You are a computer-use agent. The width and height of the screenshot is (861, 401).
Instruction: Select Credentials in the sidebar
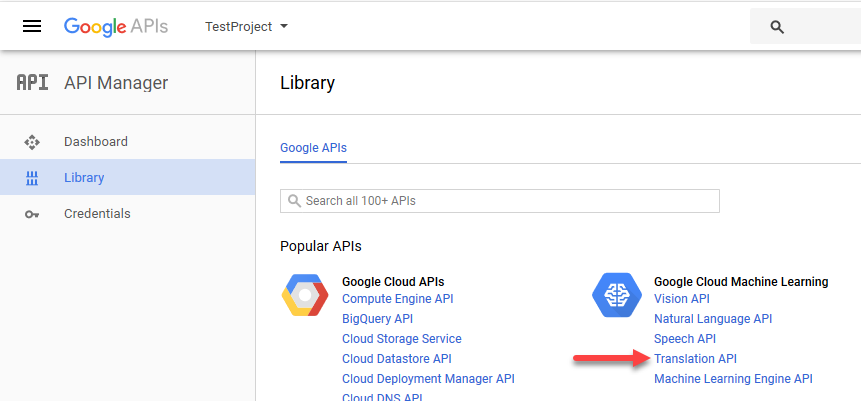point(97,214)
